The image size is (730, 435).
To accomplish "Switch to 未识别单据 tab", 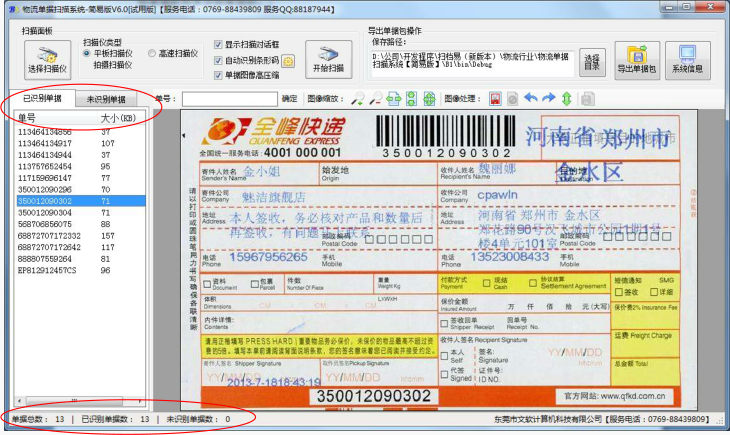I will (106, 99).
